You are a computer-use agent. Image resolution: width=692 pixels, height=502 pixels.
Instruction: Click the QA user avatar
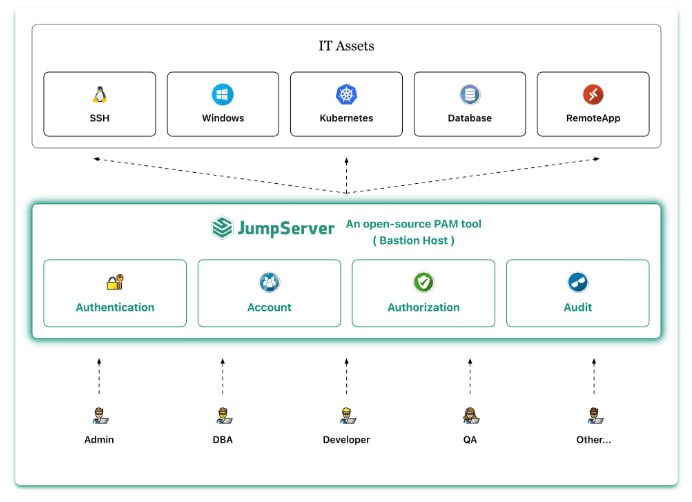coord(470,415)
